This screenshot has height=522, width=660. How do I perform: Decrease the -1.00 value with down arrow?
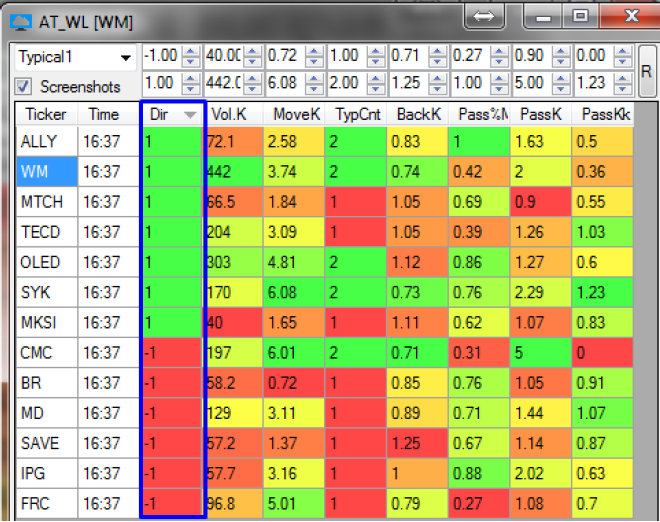click(191, 61)
